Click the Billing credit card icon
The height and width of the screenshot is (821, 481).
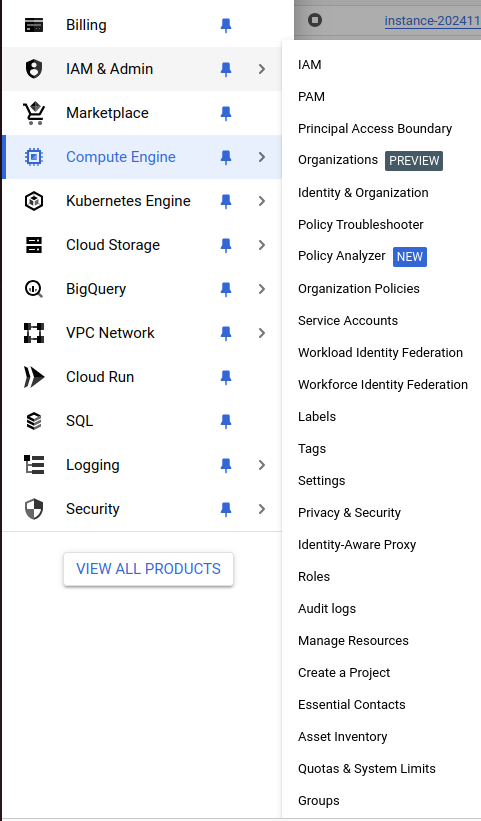34,25
